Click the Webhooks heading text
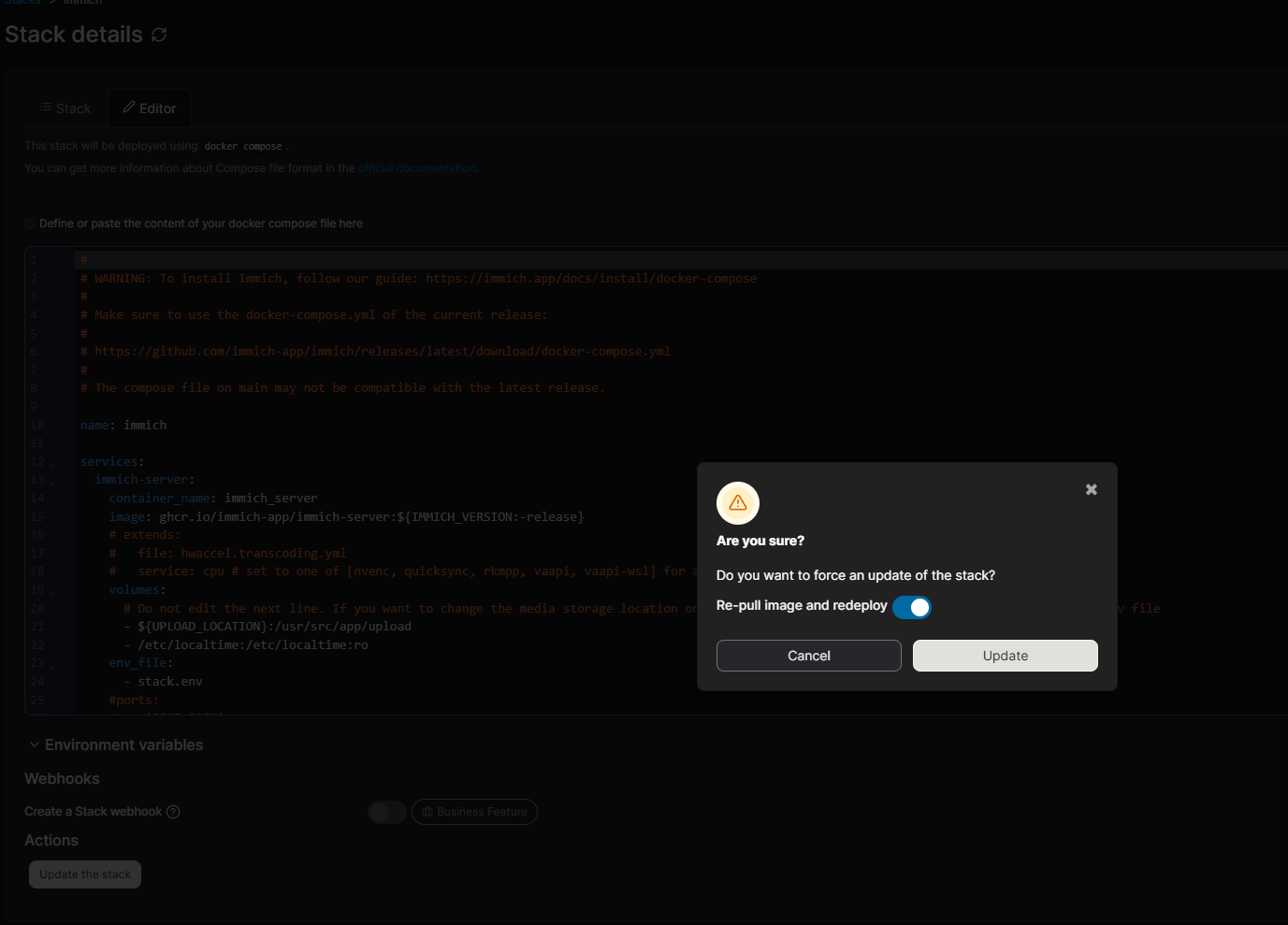Image resolution: width=1288 pixels, height=925 pixels. (x=62, y=778)
